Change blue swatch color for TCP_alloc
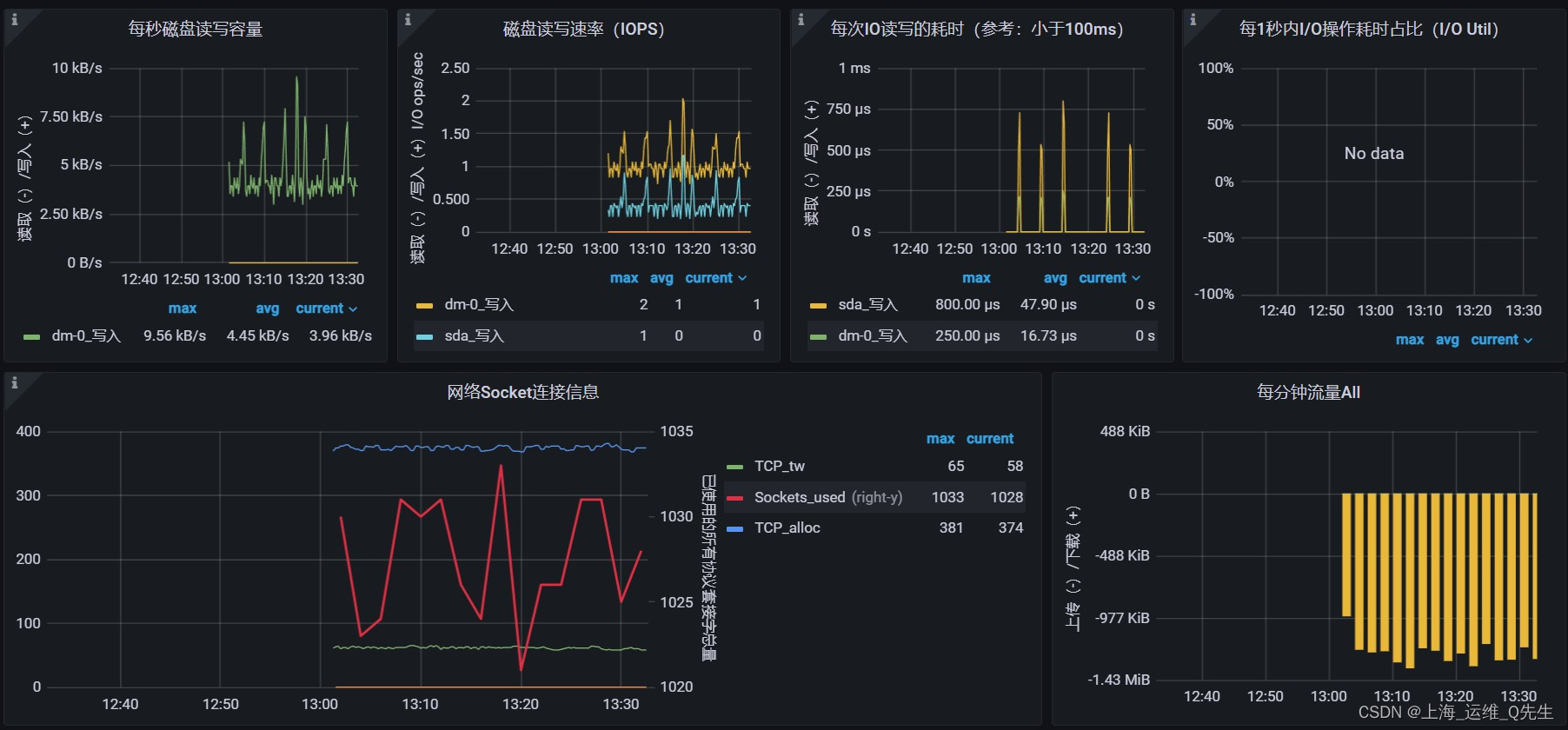Viewport: 1568px width, 730px height. (734, 528)
